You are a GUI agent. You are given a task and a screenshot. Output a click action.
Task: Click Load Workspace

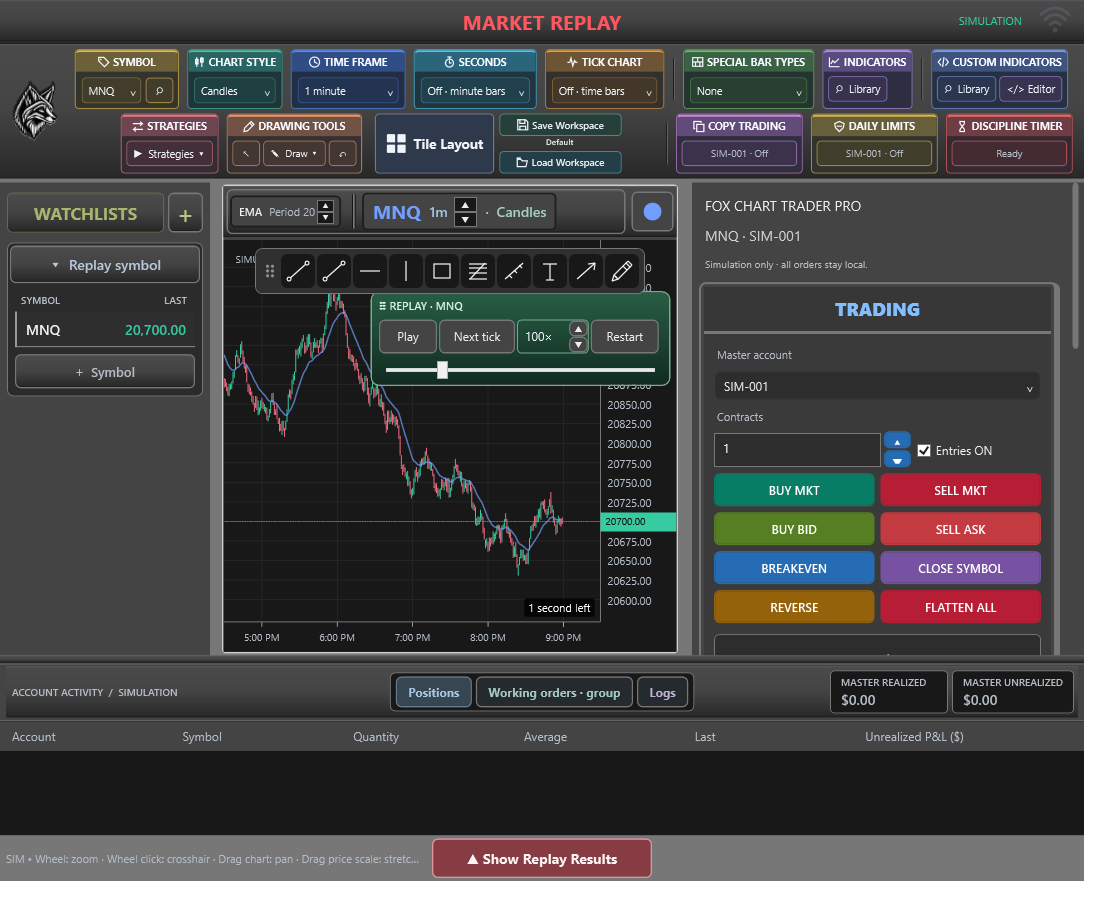(x=560, y=162)
